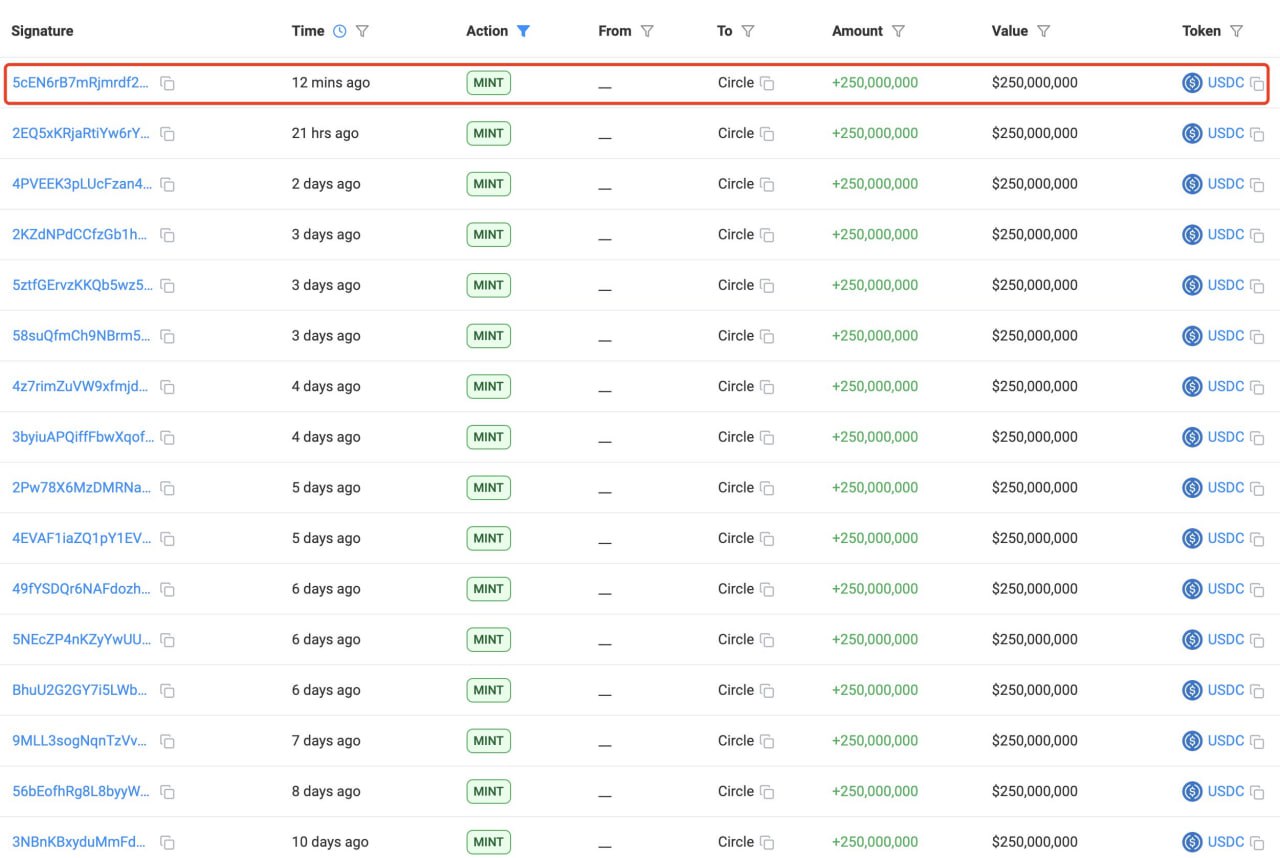Copy Circle address in 10 days ago row
This screenshot has height=858, width=1280.
767,843
